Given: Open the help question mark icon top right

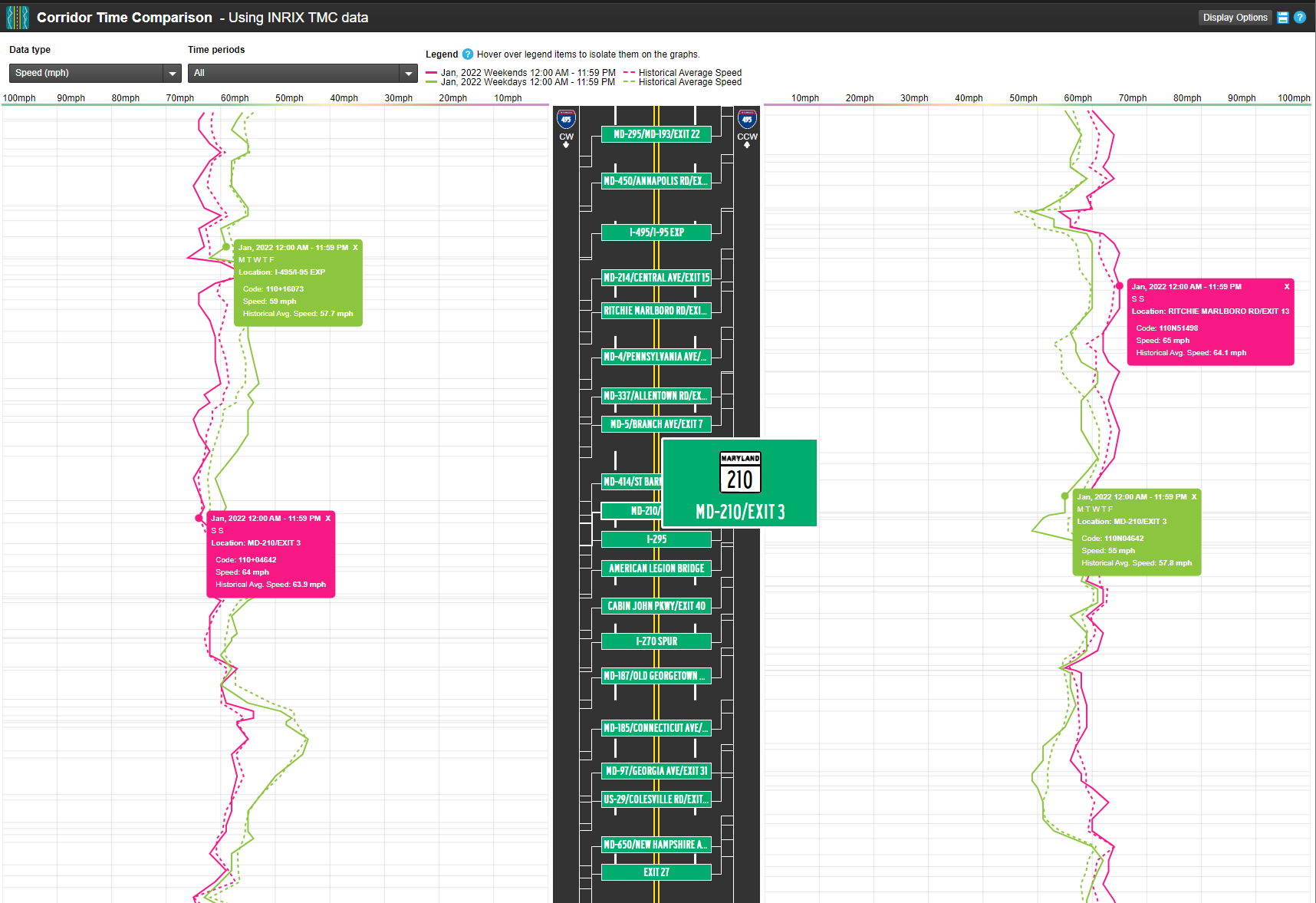Looking at the screenshot, I should tap(1301, 17).
